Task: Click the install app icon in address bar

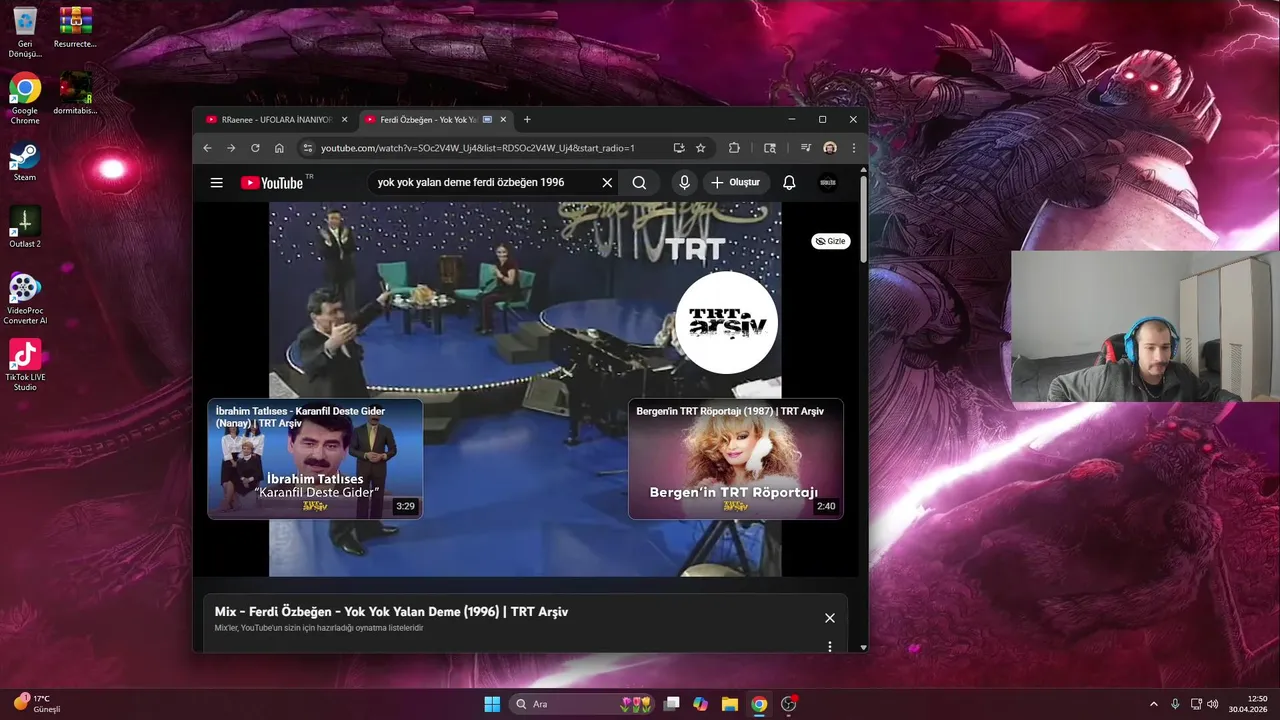Action: [679, 148]
